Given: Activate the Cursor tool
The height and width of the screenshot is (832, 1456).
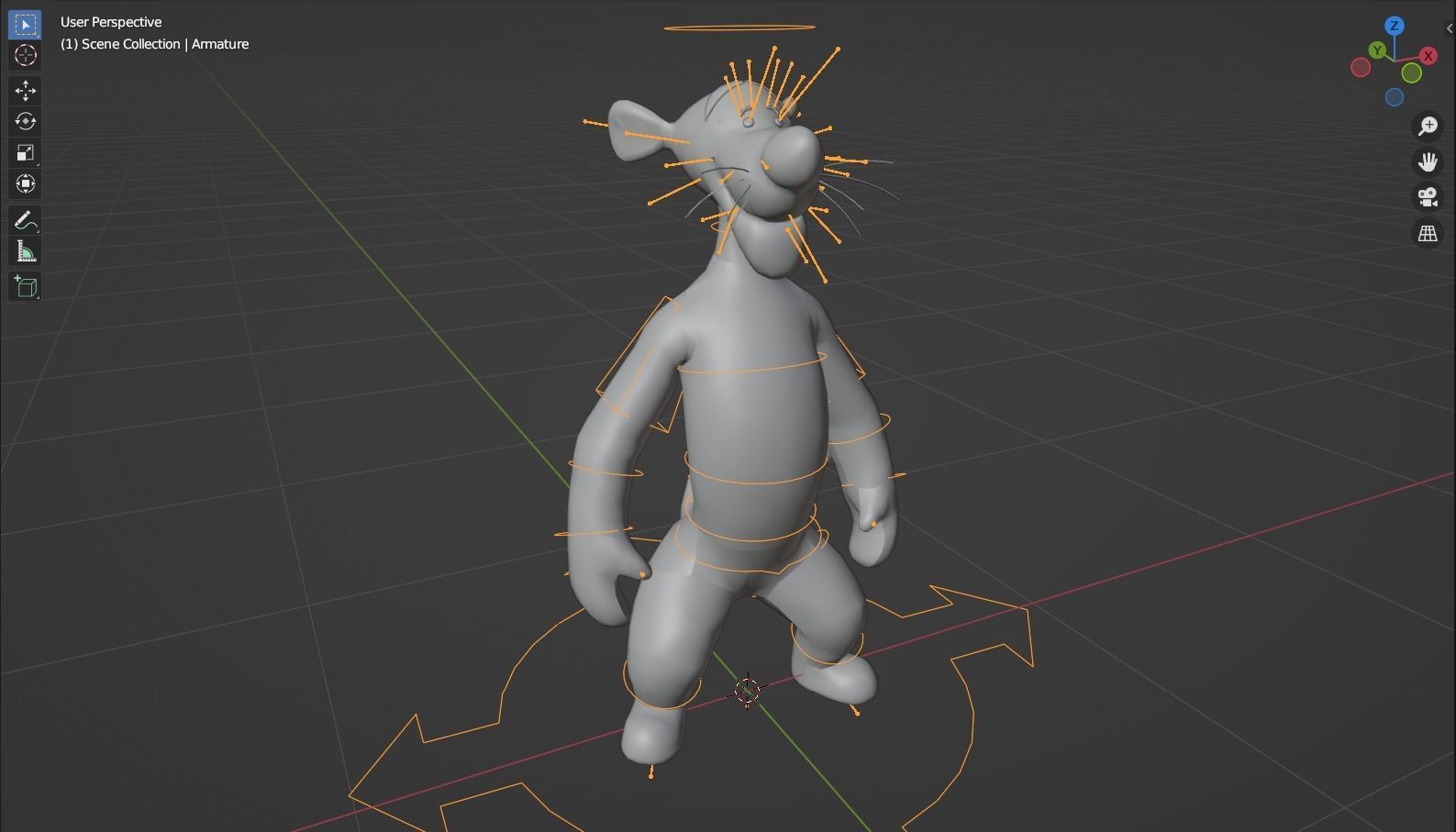Looking at the screenshot, I should click(25, 55).
